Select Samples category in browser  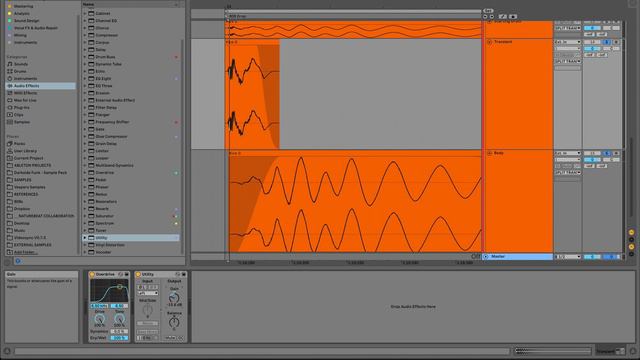click(22, 122)
